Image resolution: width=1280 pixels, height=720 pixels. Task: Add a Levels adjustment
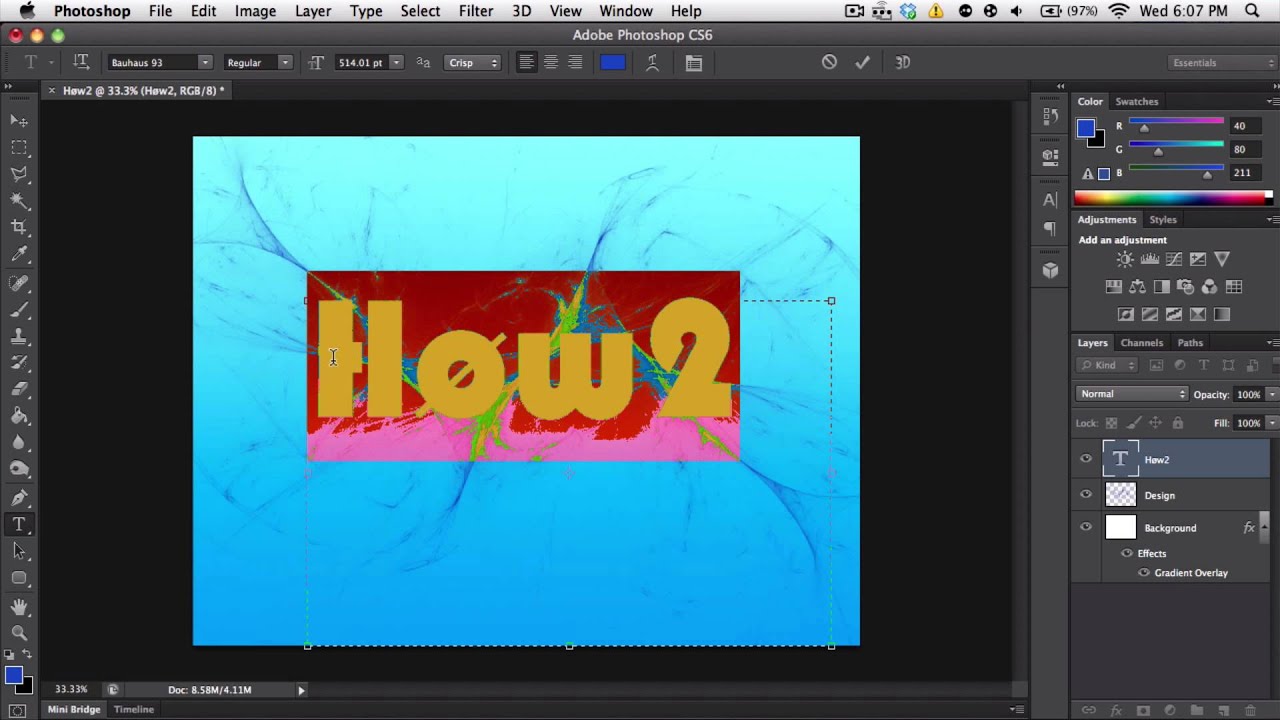coord(1149,260)
